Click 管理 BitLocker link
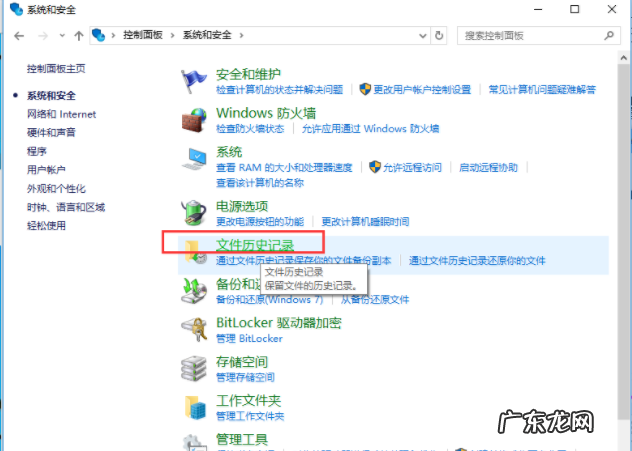This screenshot has width=632, height=451. click(x=249, y=339)
